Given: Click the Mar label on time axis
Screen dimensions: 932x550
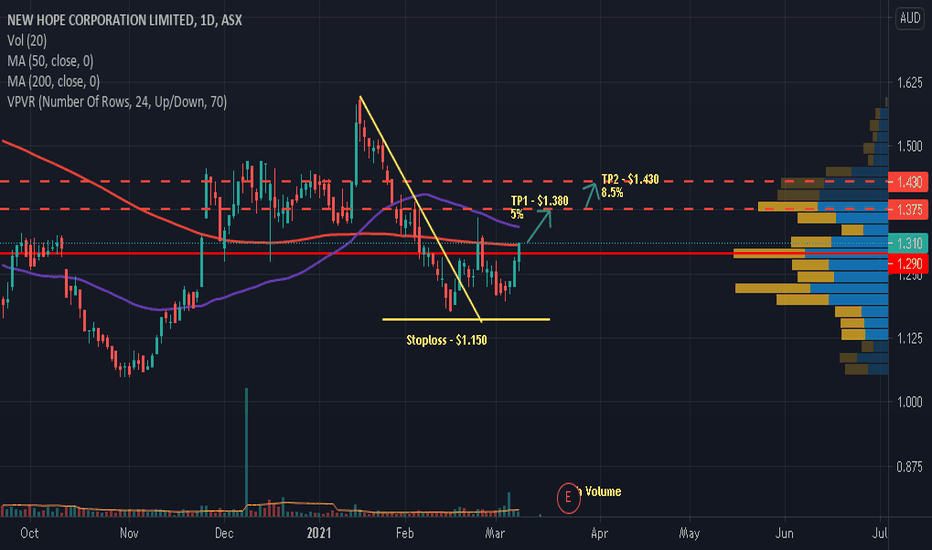Looking at the screenshot, I should [x=495, y=533].
